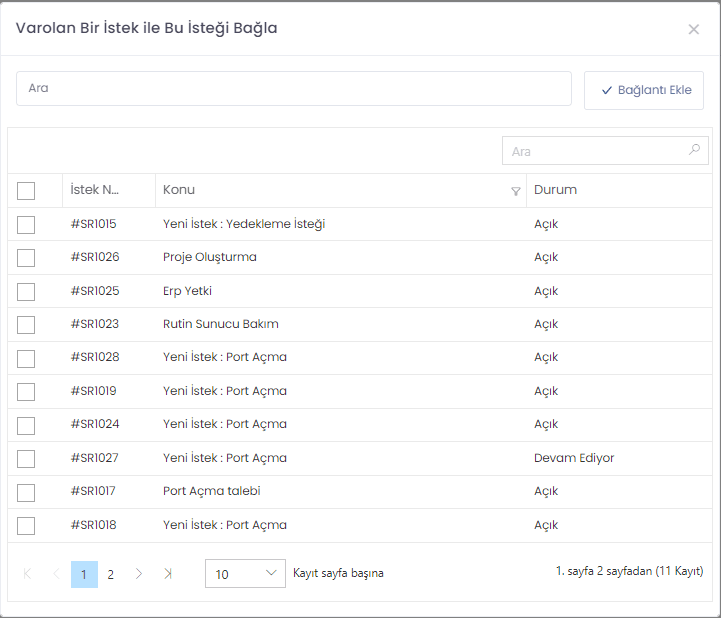
Task: Click 'Yeni İstek : Port Açma' in #SR1018 row
Action: [x=225, y=525]
